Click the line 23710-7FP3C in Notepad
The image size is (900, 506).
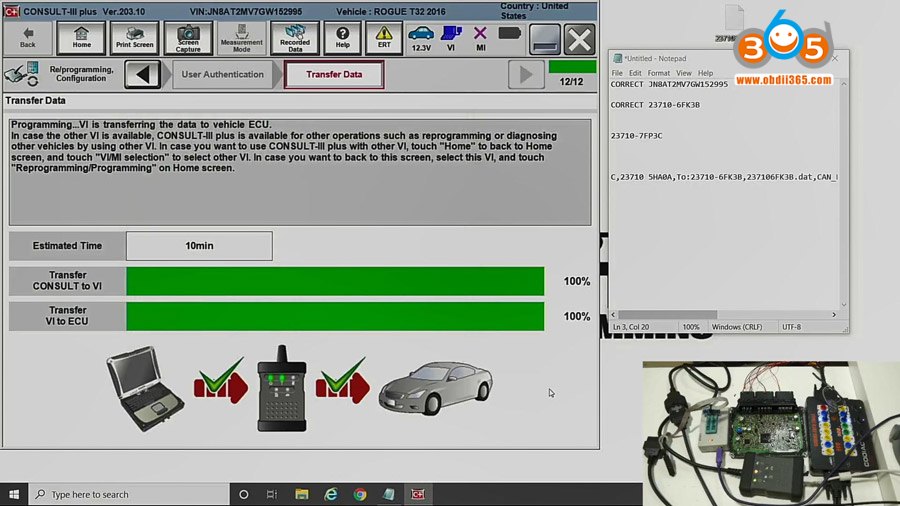(x=637, y=136)
